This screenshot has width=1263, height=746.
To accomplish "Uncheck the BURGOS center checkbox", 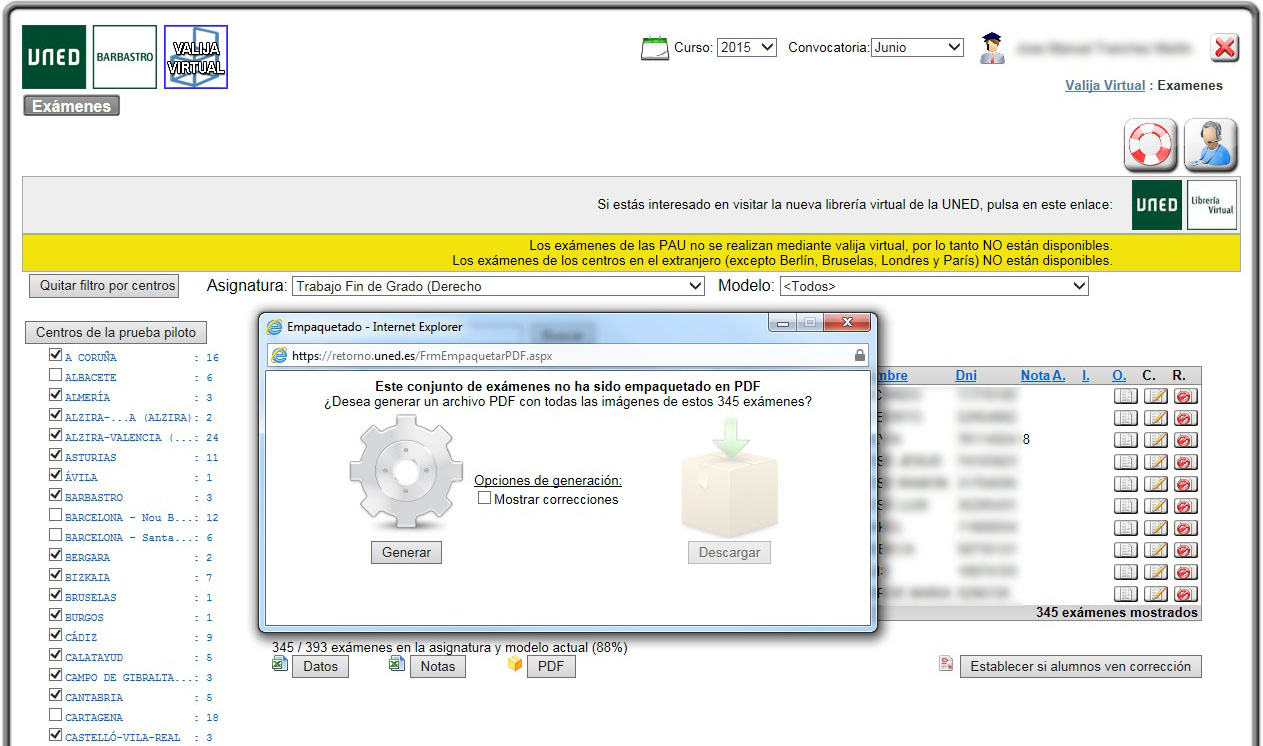I will coord(56,615).
